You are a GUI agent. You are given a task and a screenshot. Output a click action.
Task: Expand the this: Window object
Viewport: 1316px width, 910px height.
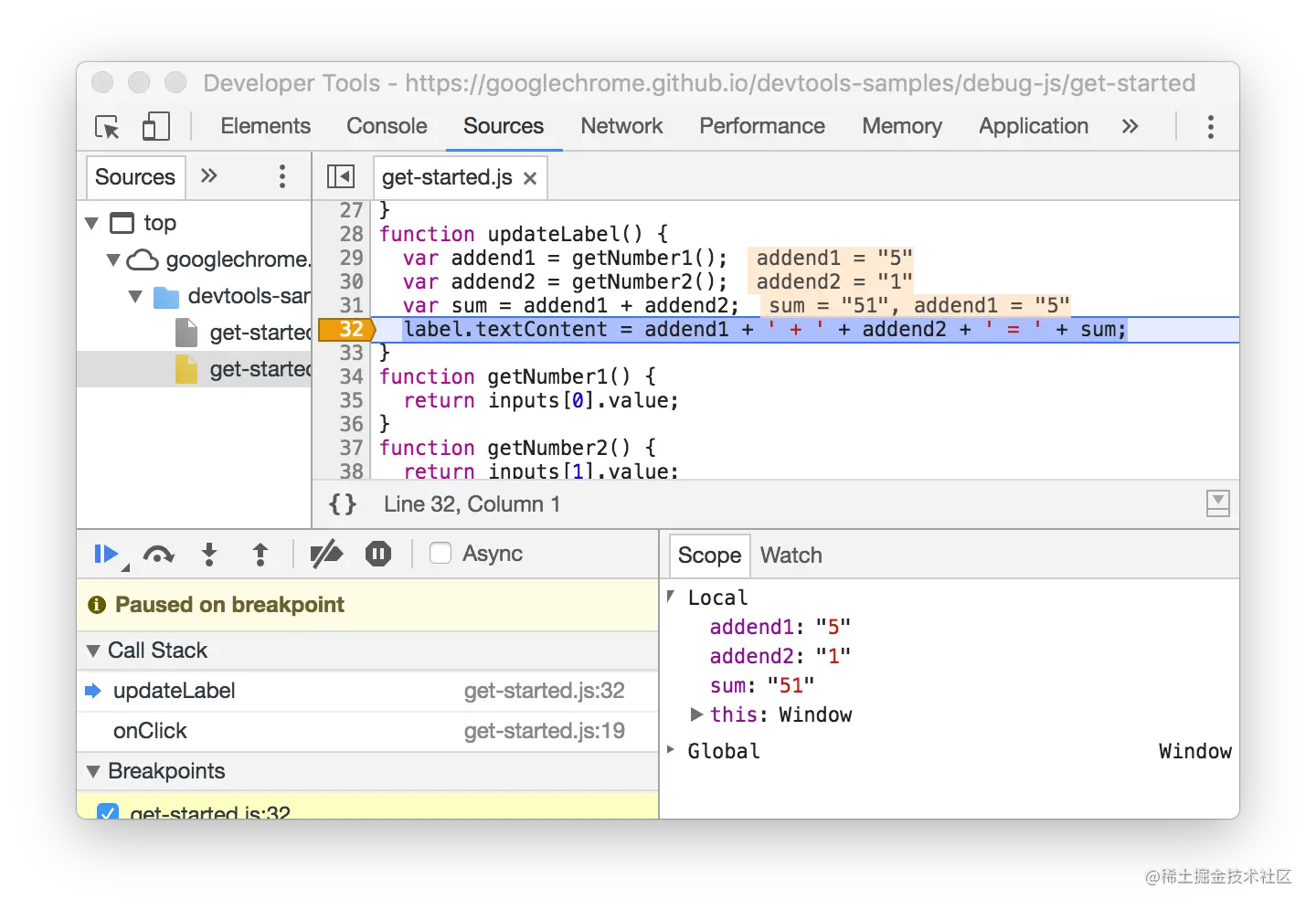point(696,714)
